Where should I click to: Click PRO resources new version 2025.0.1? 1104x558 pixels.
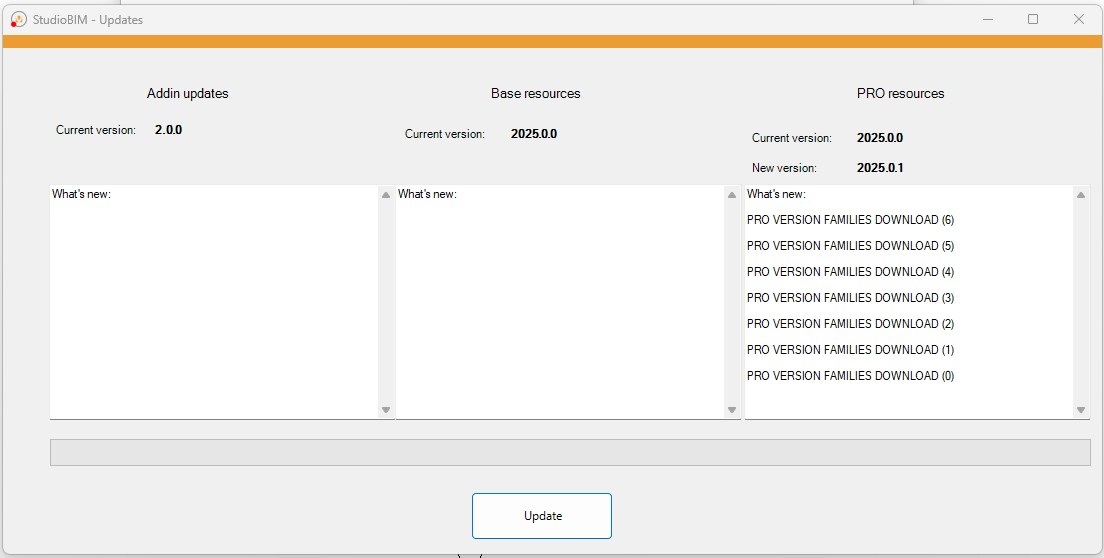click(x=879, y=168)
